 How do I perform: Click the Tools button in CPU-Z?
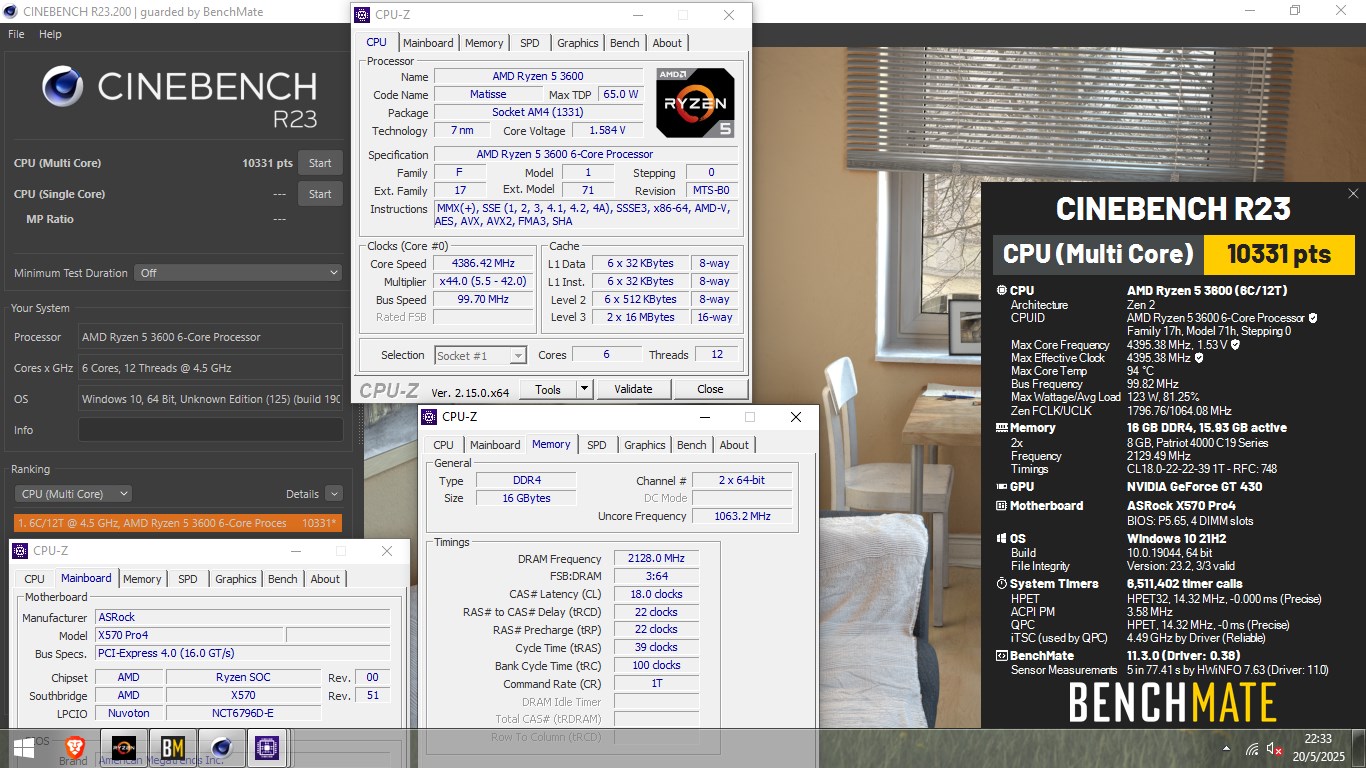click(548, 389)
